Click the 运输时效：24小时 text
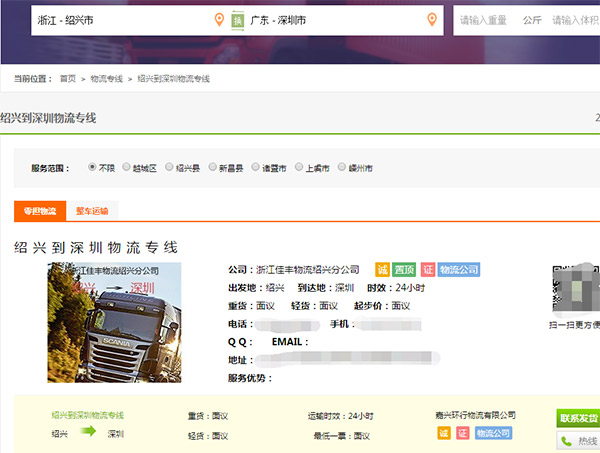The width and height of the screenshot is (600, 453). pyautogui.click(x=341, y=416)
